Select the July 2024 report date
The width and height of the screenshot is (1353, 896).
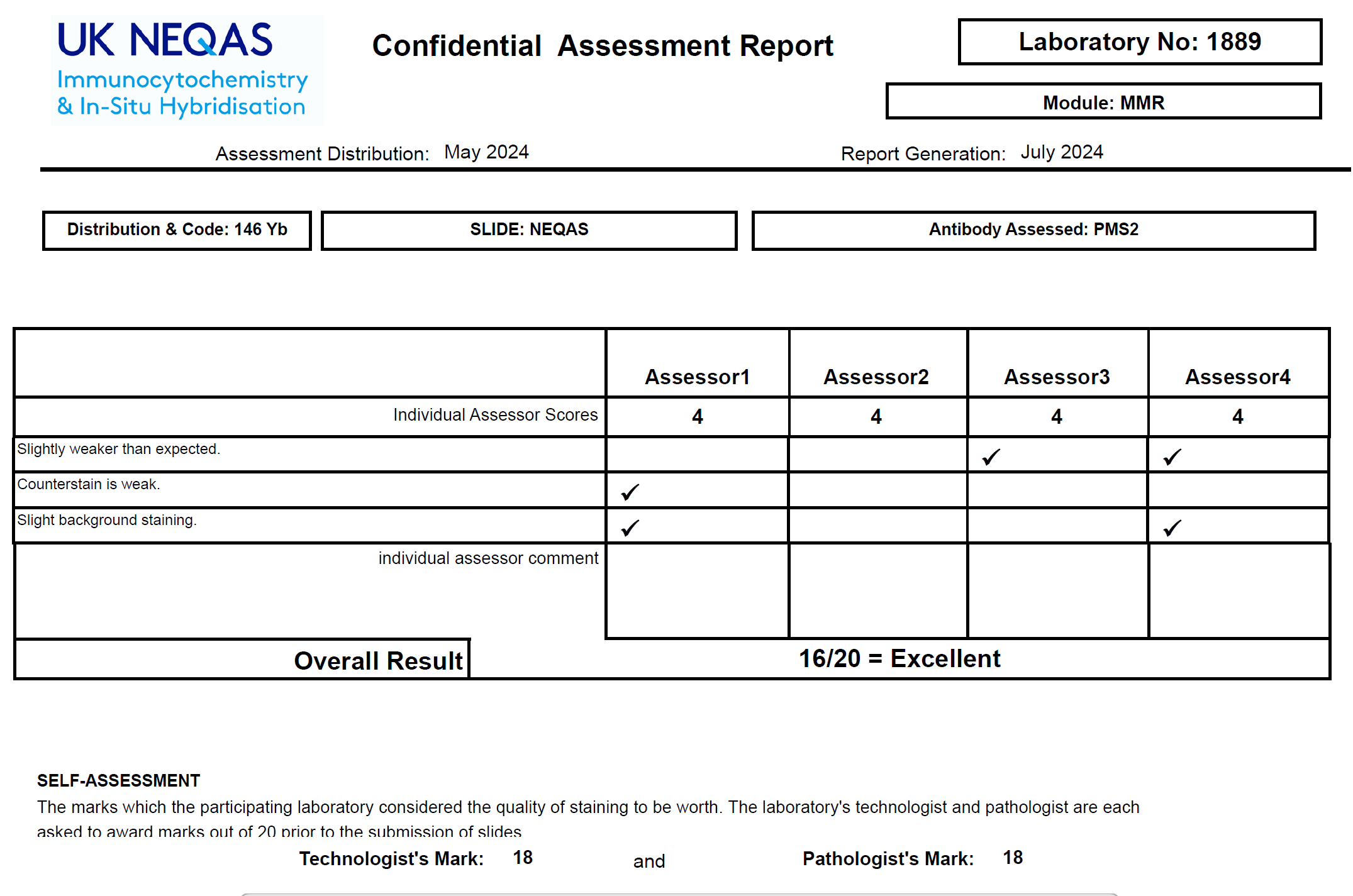coord(1062,152)
